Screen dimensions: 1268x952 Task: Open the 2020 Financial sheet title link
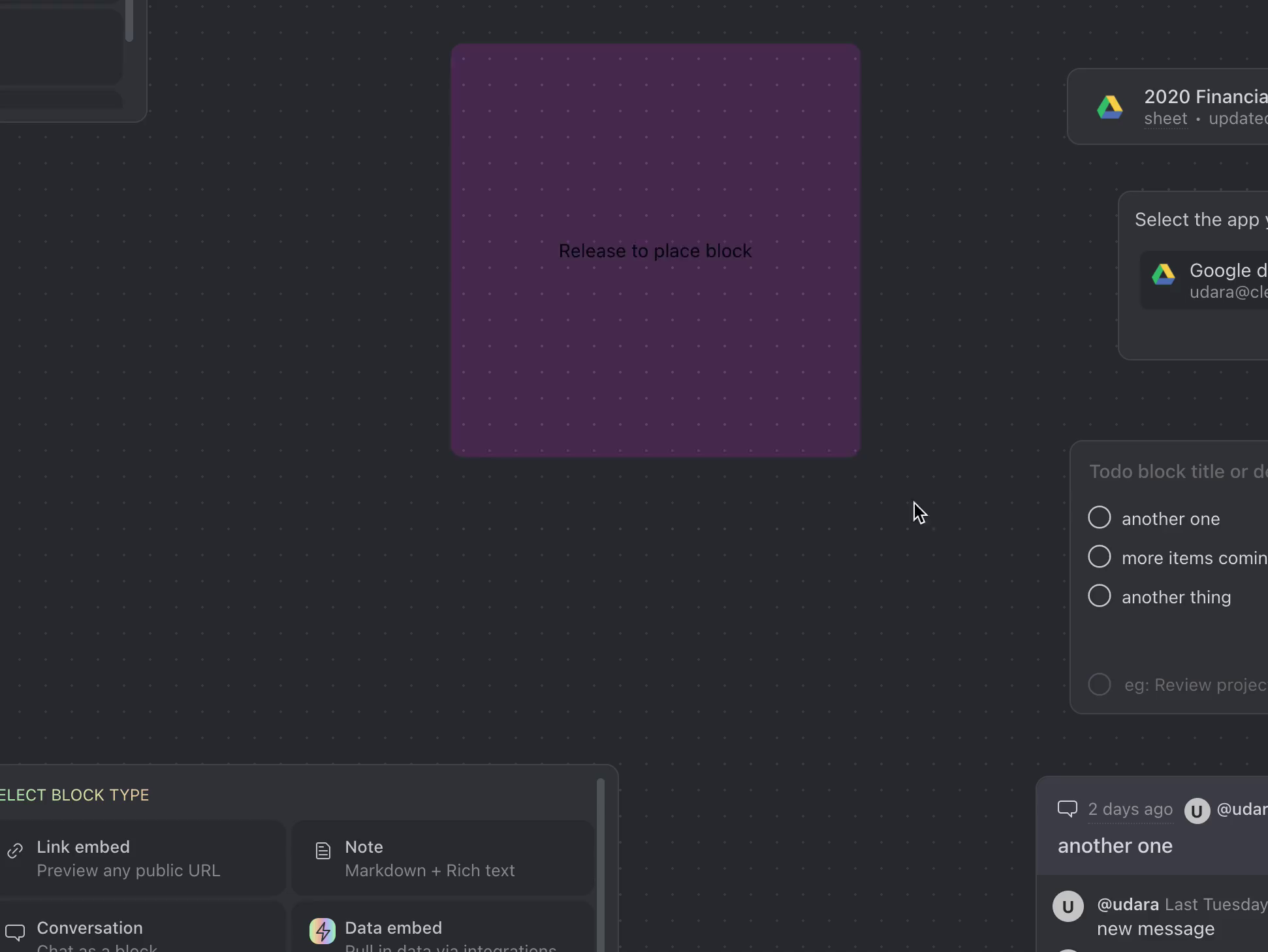click(x=1205, y=97)
